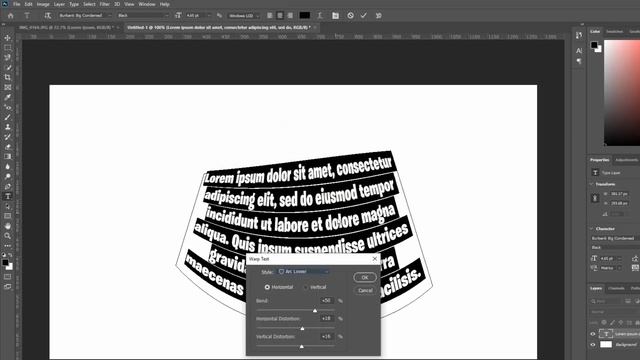Image resolution: width=640 pixels, height=360 pixels.
Task: Commit current text edits checkmark
Action: [x=364, y=16]
